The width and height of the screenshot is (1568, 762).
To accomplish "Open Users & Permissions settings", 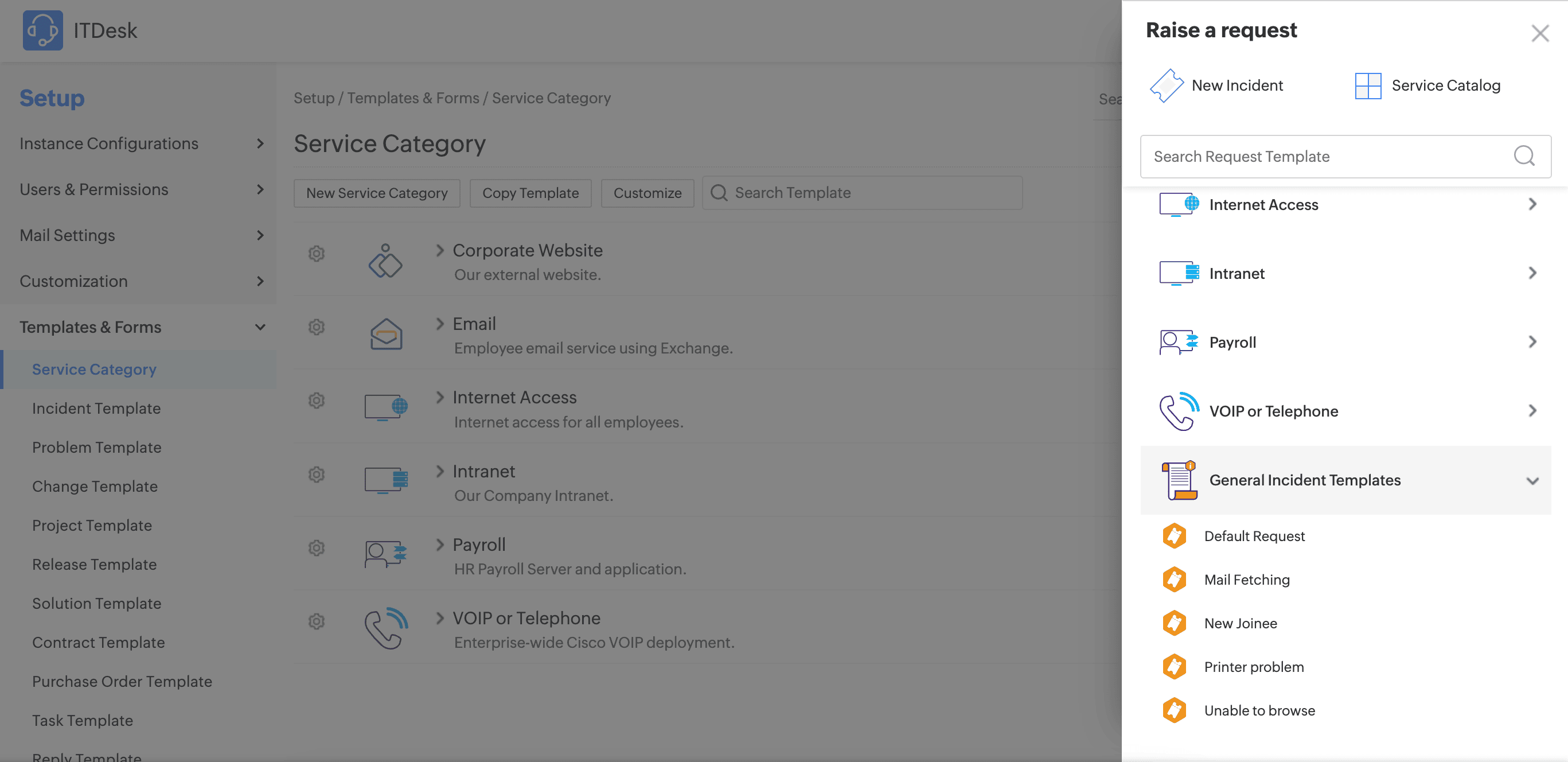I will pos(95,189).
